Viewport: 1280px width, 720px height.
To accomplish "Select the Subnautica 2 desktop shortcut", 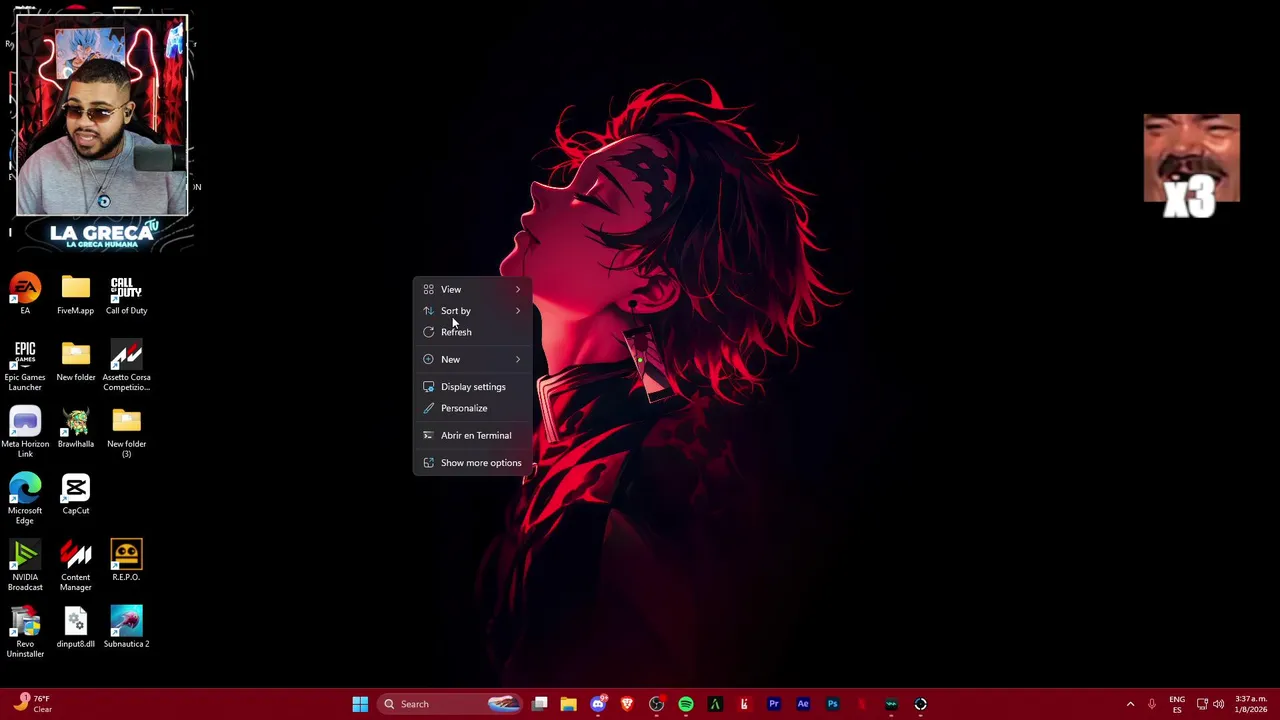I will (x=126, y=628).
